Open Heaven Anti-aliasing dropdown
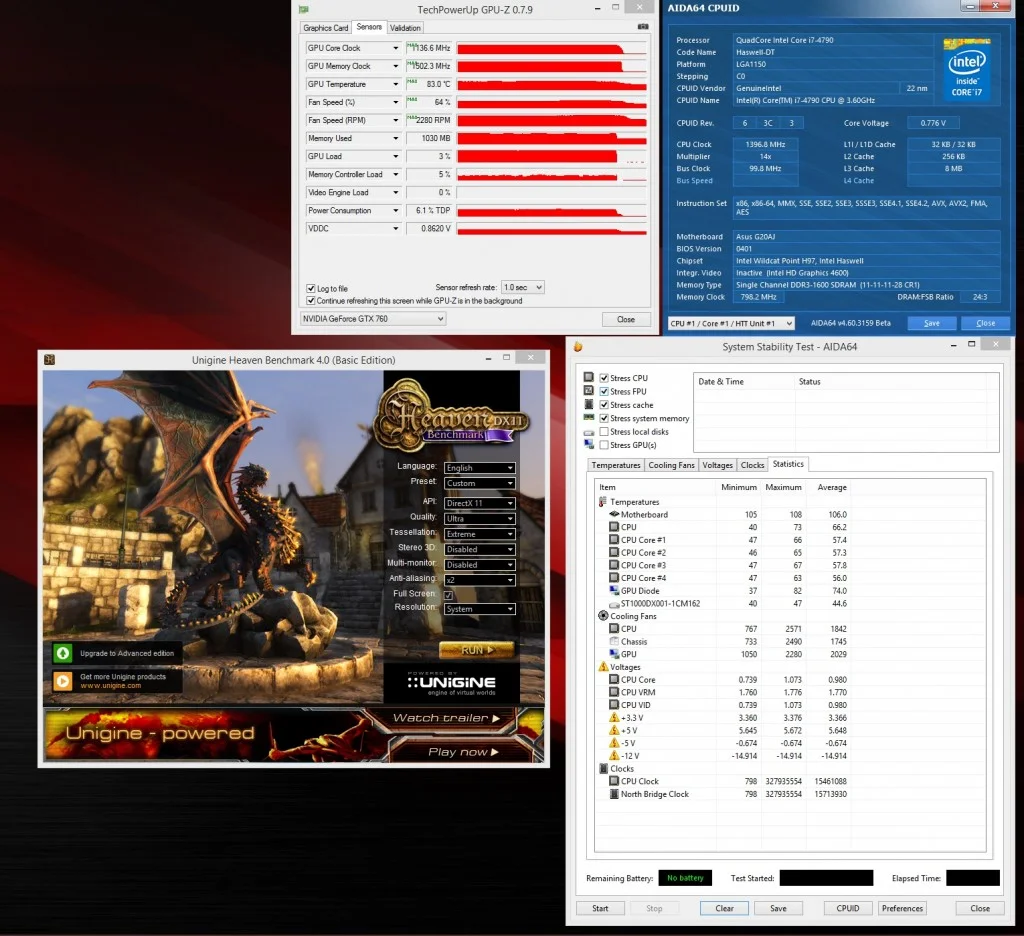 [x=480, y=580]
